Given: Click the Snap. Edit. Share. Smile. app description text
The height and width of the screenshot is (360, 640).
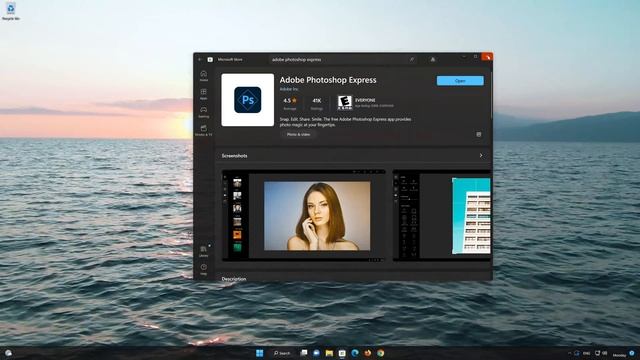Looking at the screenshot, I should coord(345,122).
